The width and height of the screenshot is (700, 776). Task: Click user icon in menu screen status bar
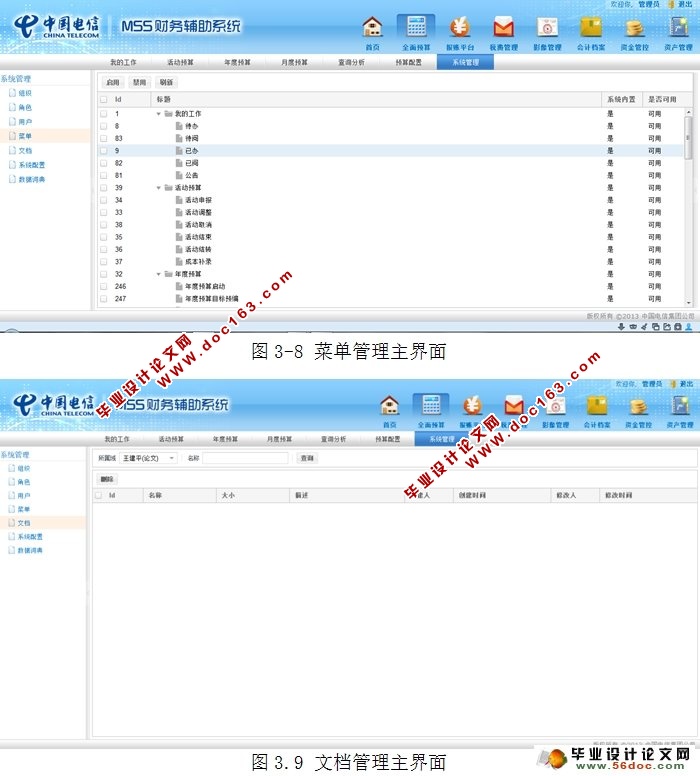coord(689,327)
